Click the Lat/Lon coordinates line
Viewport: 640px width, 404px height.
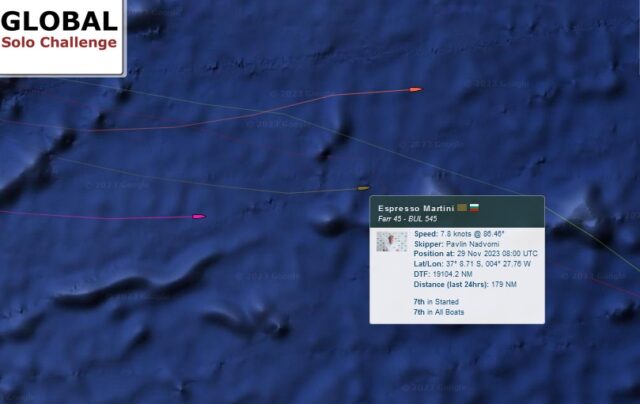point(472,264)
